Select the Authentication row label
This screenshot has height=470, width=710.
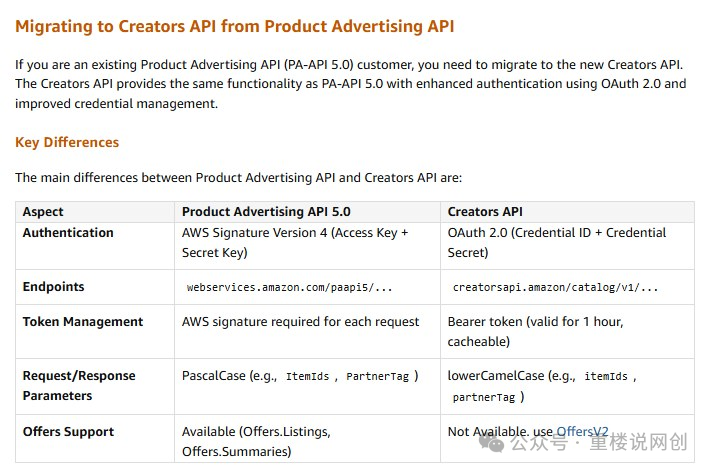pos(68,232)
